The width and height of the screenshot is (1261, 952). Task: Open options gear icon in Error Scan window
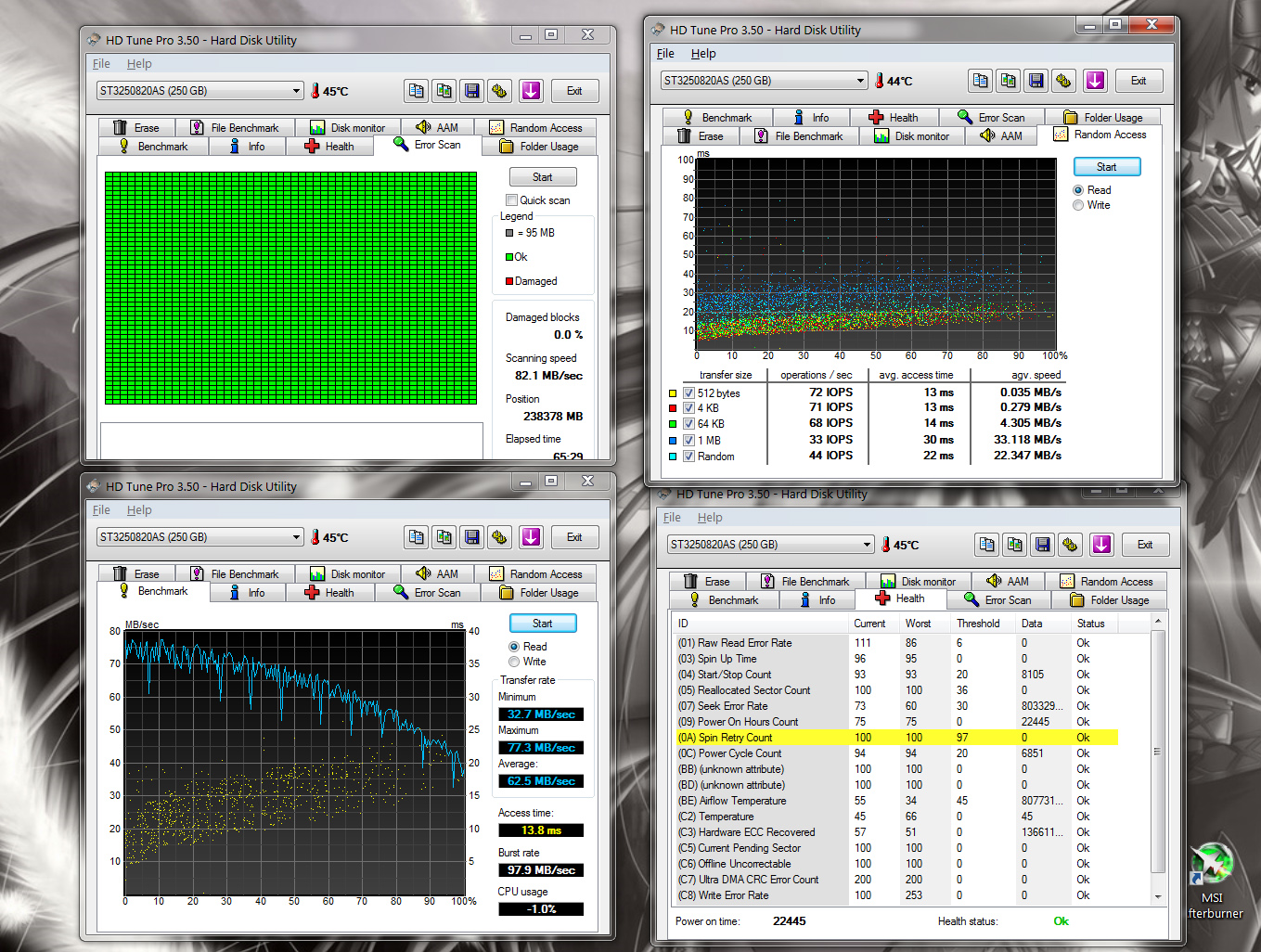(x=500, y=91)
